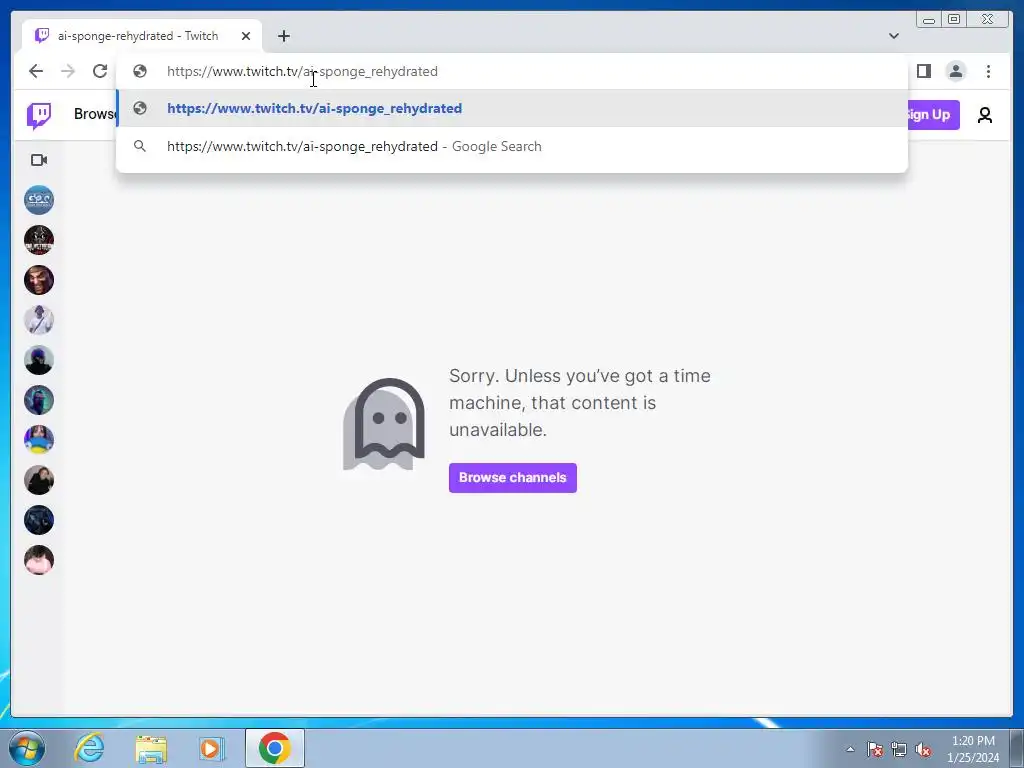Expand the tab search chevron
Image resolution: width=1024 pixels, height=768 pixels.
coord(893,36)
